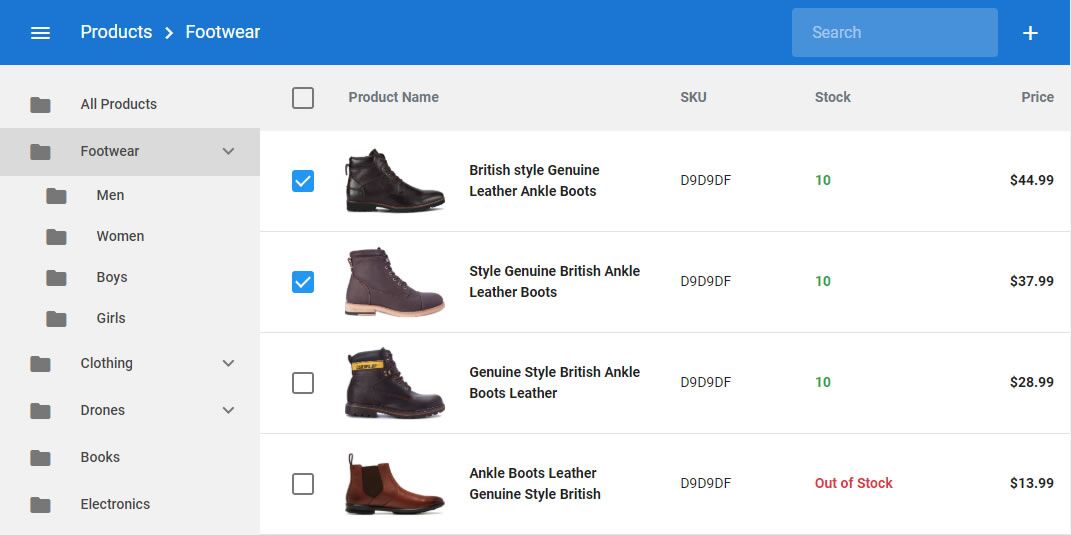
Task: Toggle the select-all checkbox in header
Action: [303, 98]
